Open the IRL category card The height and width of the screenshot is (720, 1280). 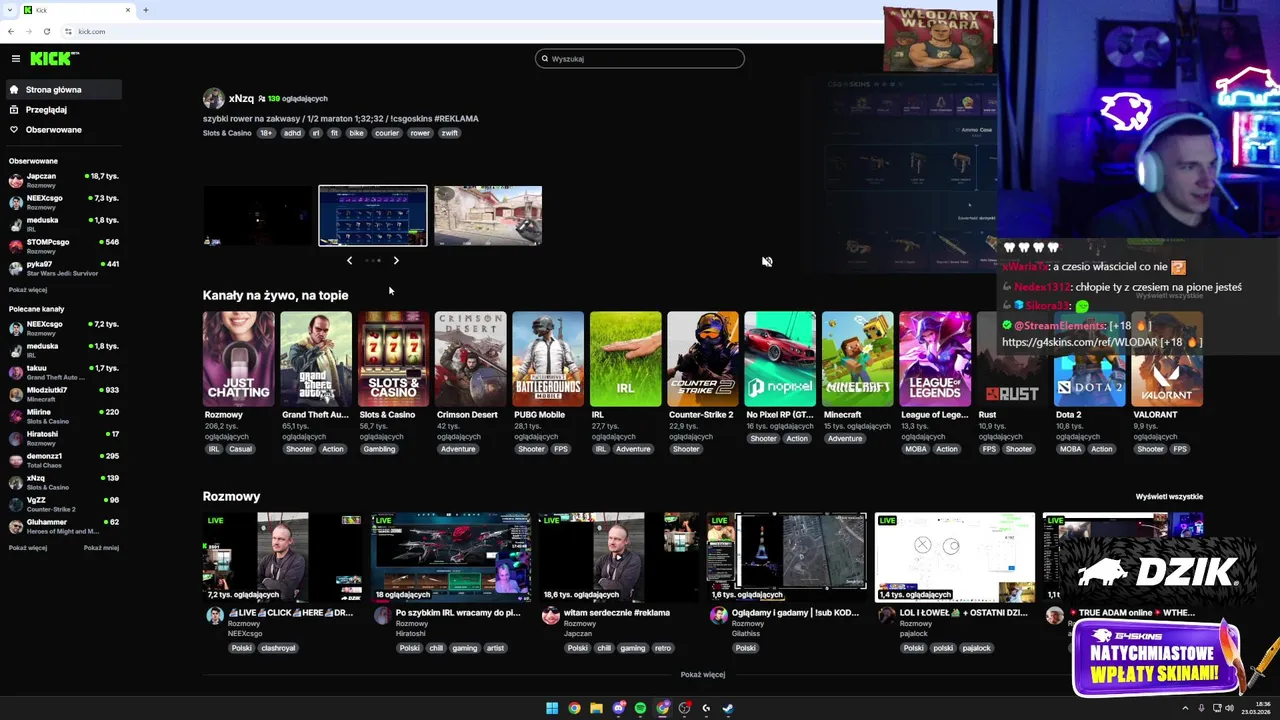pyautogui.click(x=625, y=359)
